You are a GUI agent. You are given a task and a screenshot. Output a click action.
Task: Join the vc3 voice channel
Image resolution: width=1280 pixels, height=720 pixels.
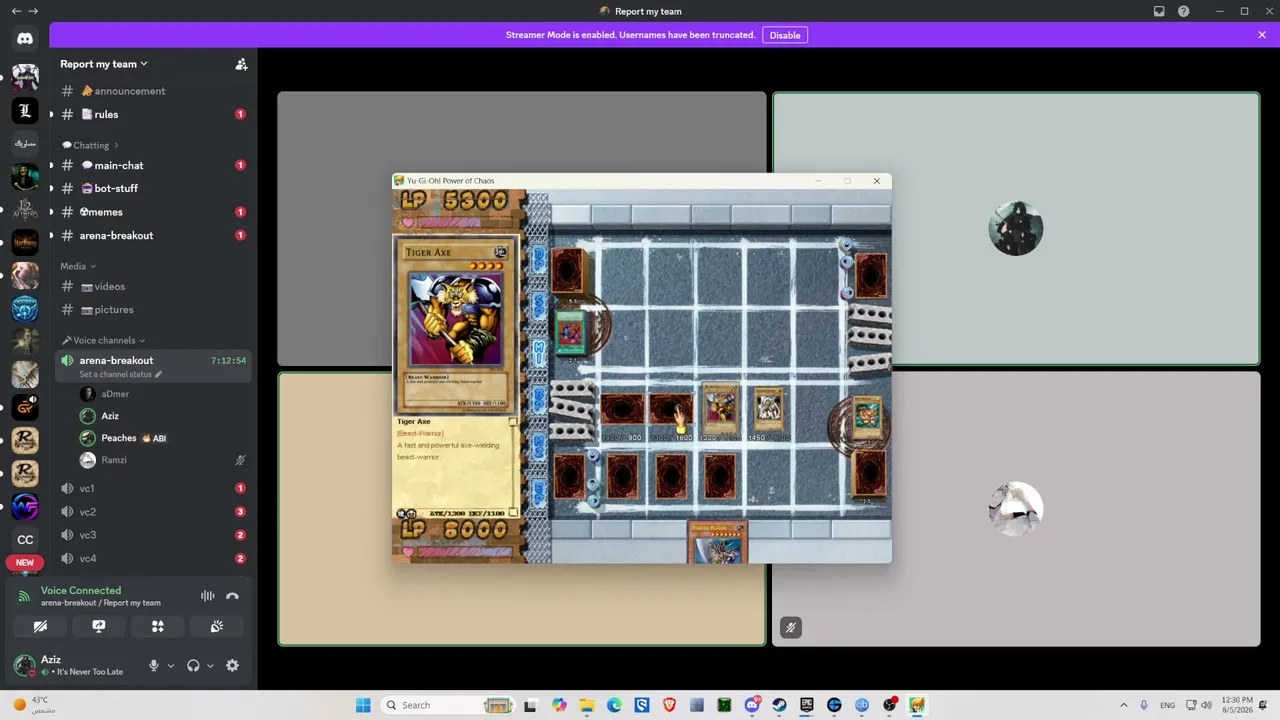pyautogui.click(x=153, y=535)
